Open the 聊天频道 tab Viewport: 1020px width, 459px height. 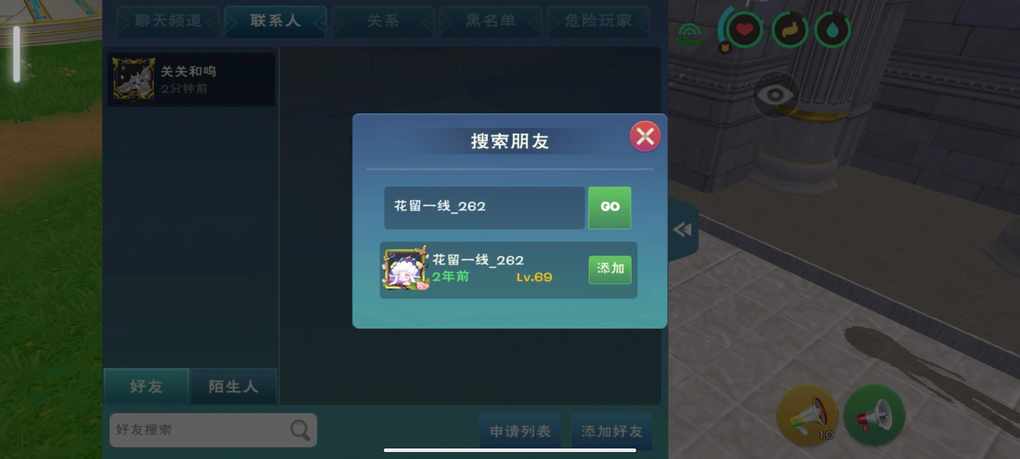point(168,21)
